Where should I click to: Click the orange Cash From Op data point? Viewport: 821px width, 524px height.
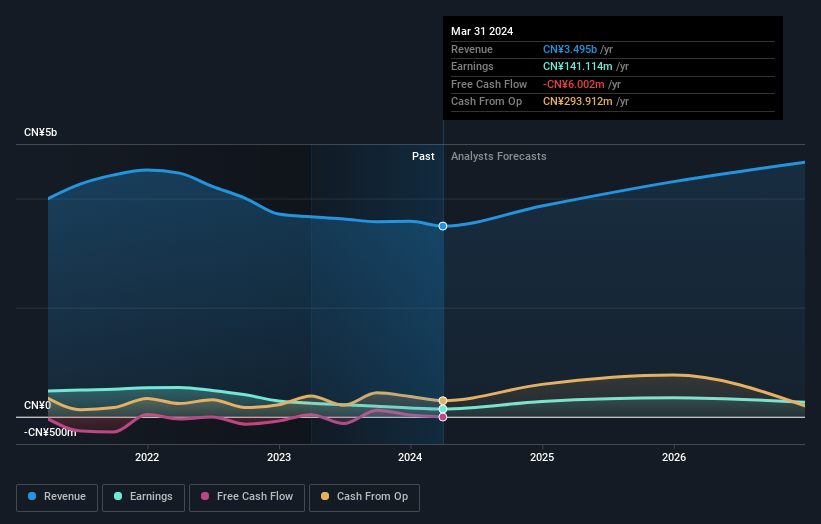pyautogui.click(x=443, y=400)
